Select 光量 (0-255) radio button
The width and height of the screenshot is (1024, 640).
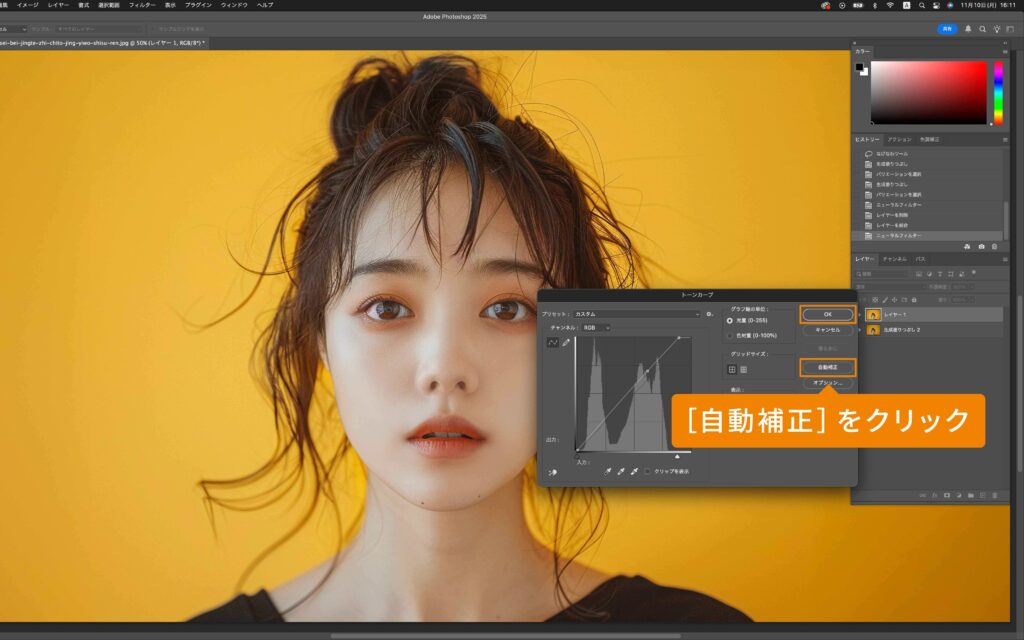(x=729, y=321)
